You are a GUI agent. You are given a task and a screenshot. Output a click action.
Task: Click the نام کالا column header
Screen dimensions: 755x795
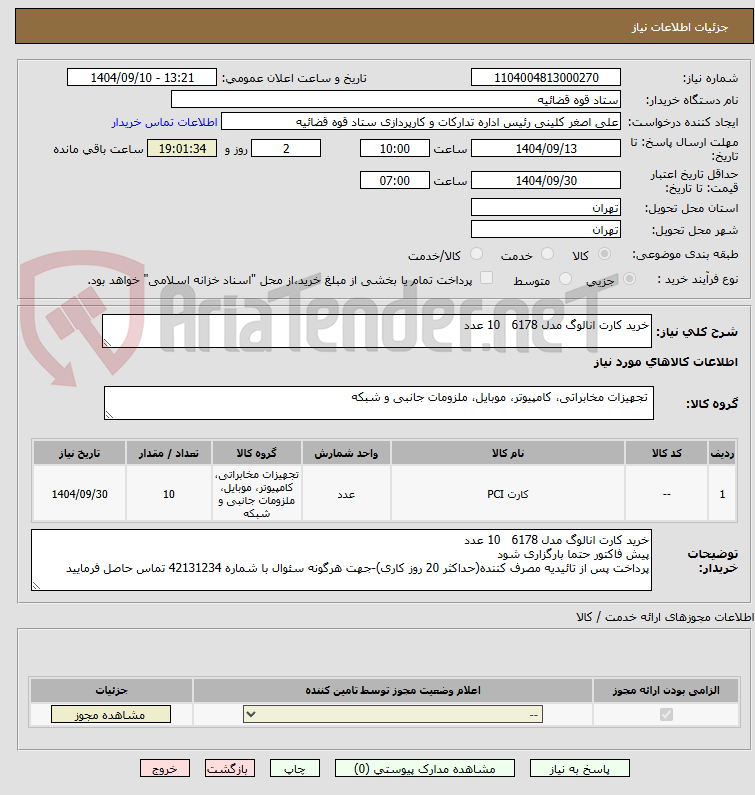(x=508, y=453)
